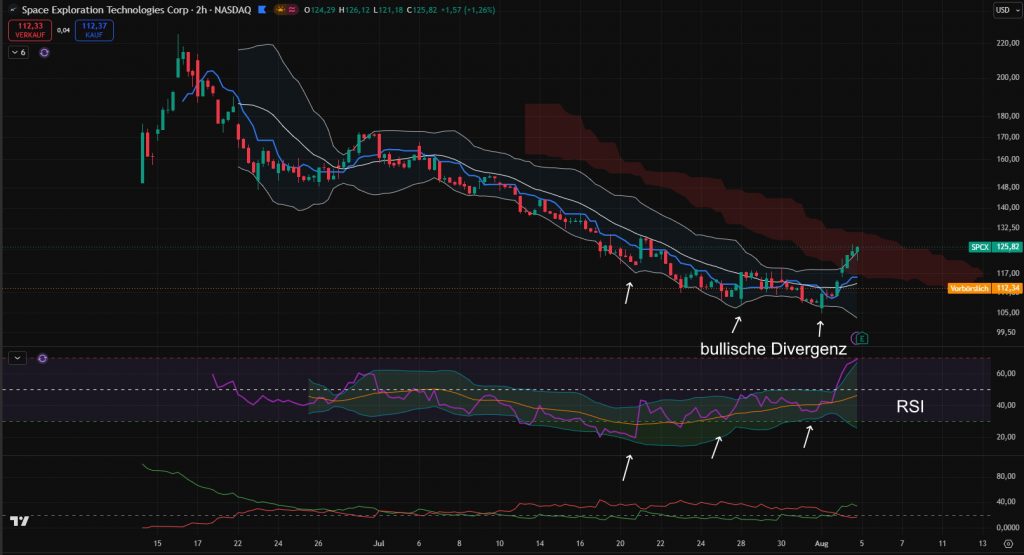Click the high value H126,12
Image resolution: width=1024 pixels, height=555 pixels.
point(354,10)
